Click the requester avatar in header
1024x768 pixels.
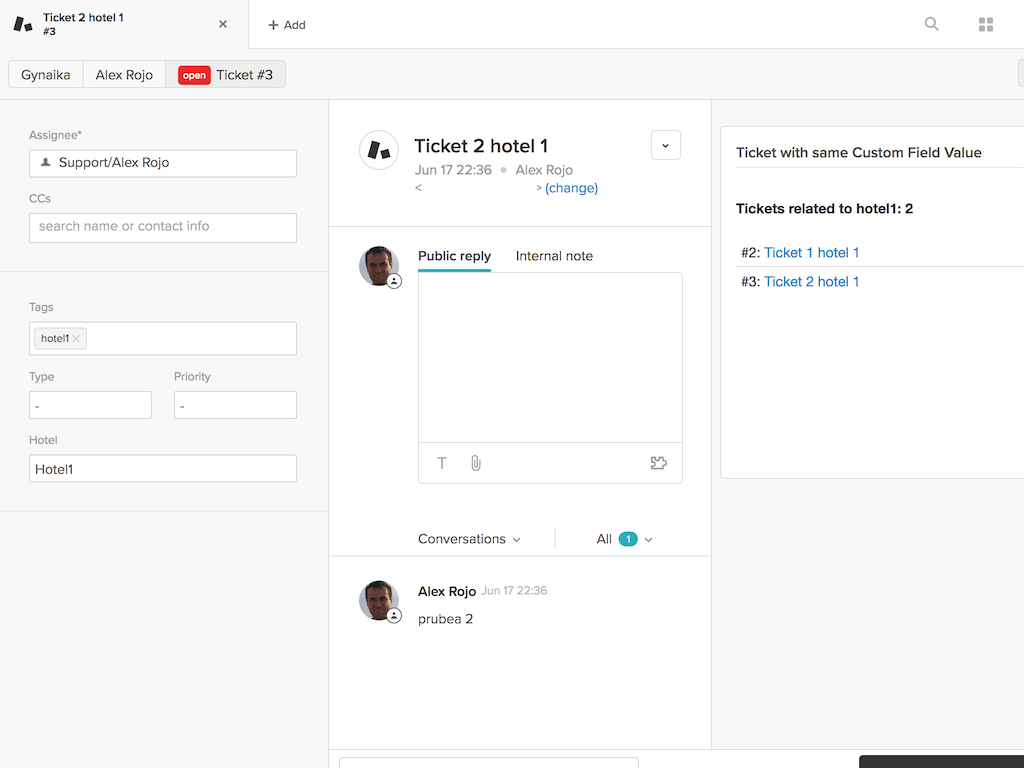(x=379, y=150)
